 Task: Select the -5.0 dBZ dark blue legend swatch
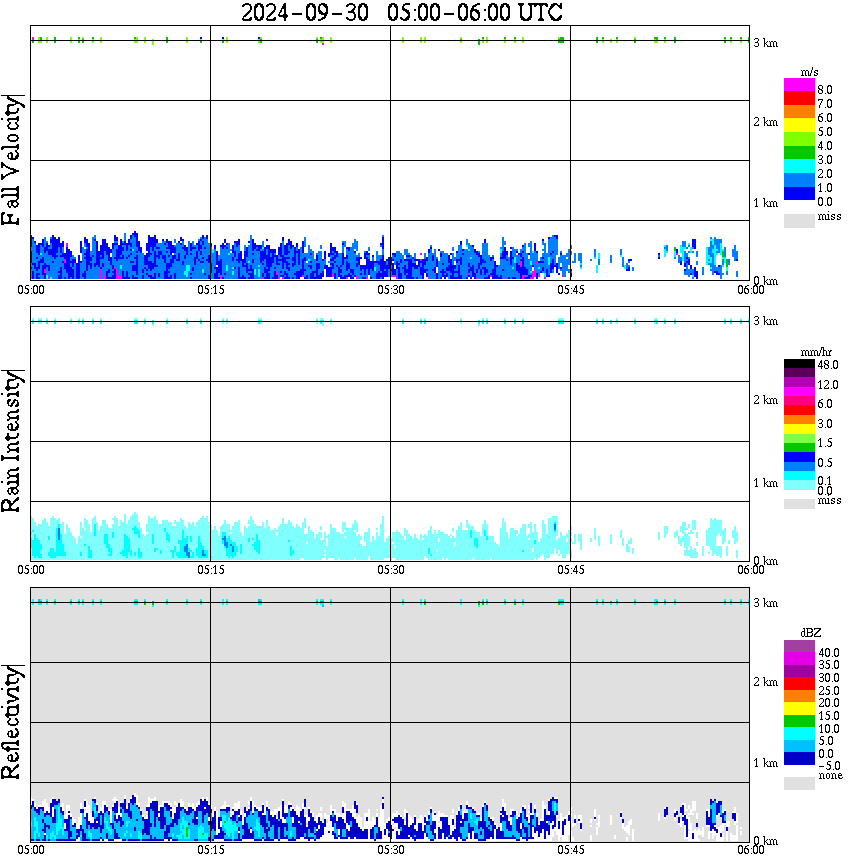point(799,760)
